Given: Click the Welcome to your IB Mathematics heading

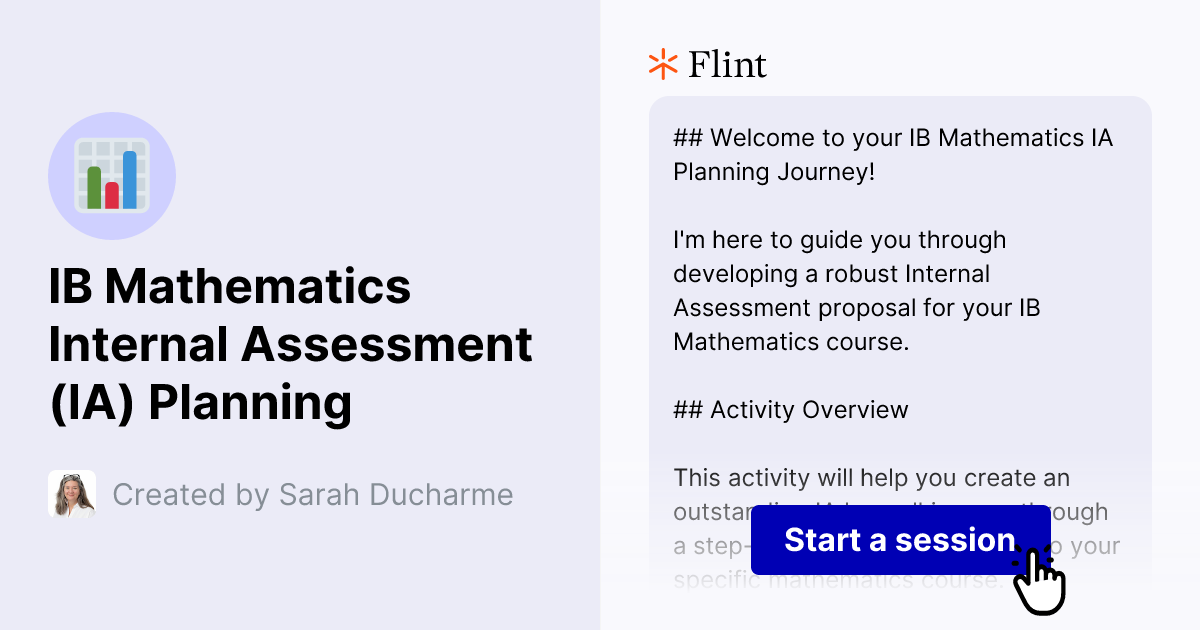Looking at the screenshot, I should 890,155.
